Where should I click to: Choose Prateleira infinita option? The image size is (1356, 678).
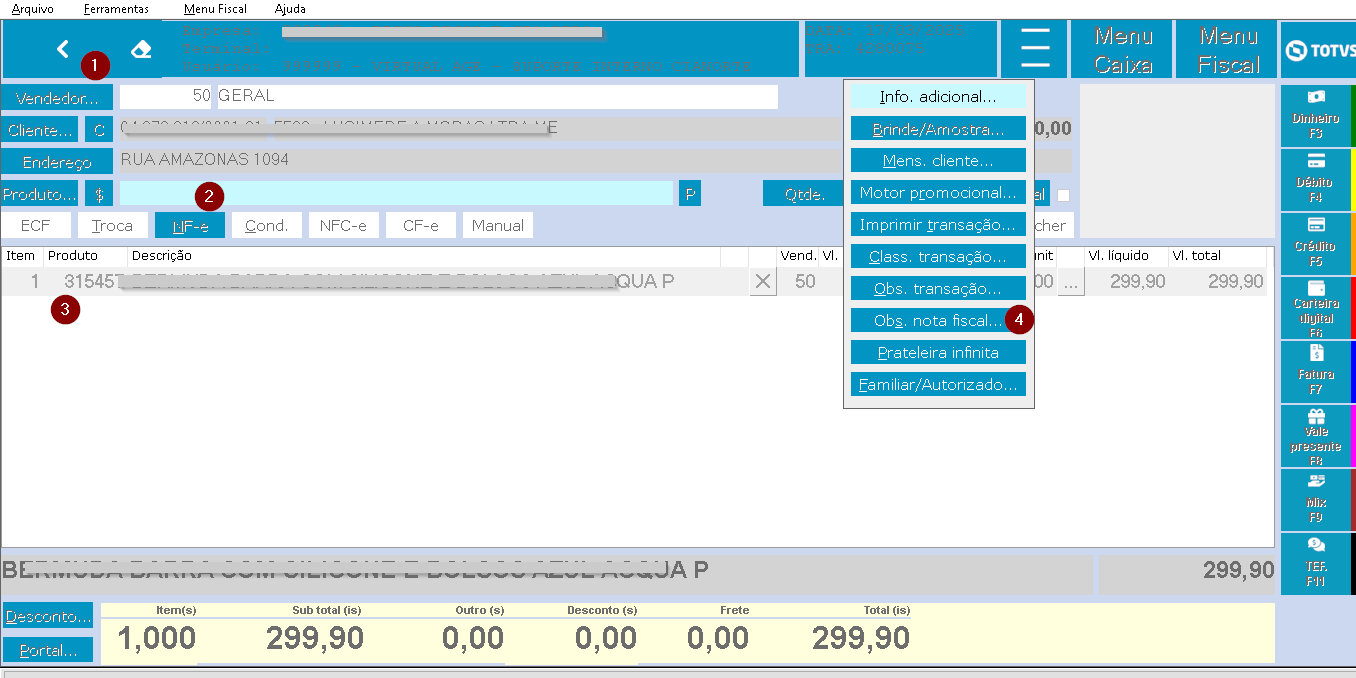(x=938, y=353)
